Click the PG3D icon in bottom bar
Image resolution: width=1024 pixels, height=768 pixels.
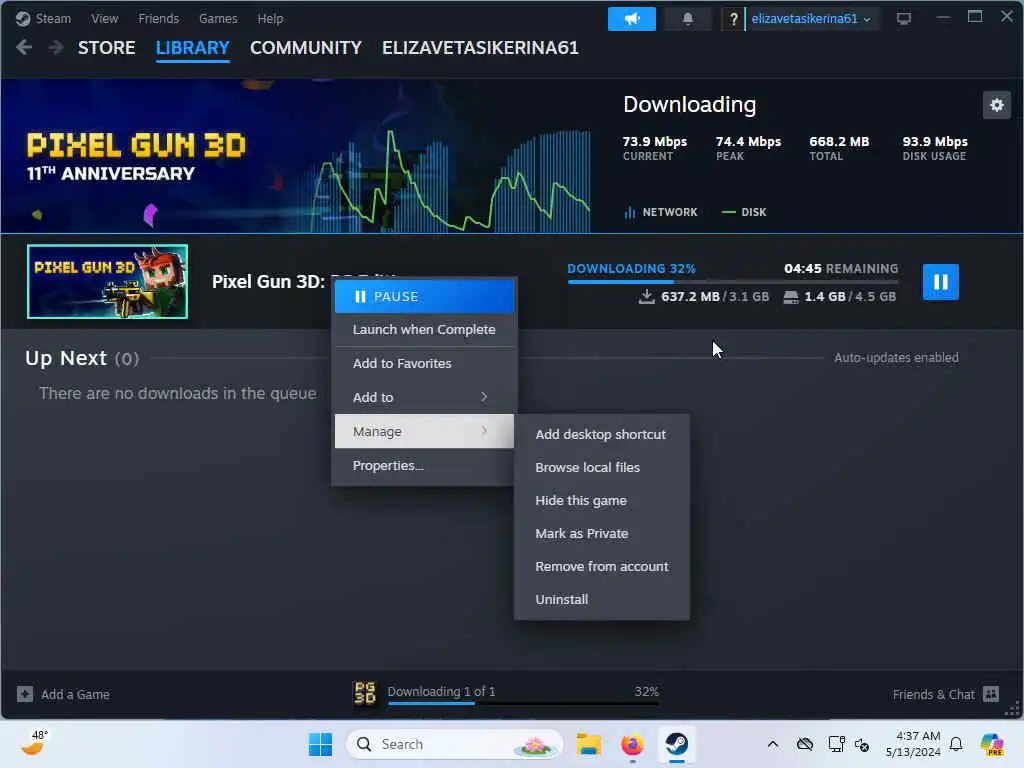pyautogui.click(x=364, y=693)
